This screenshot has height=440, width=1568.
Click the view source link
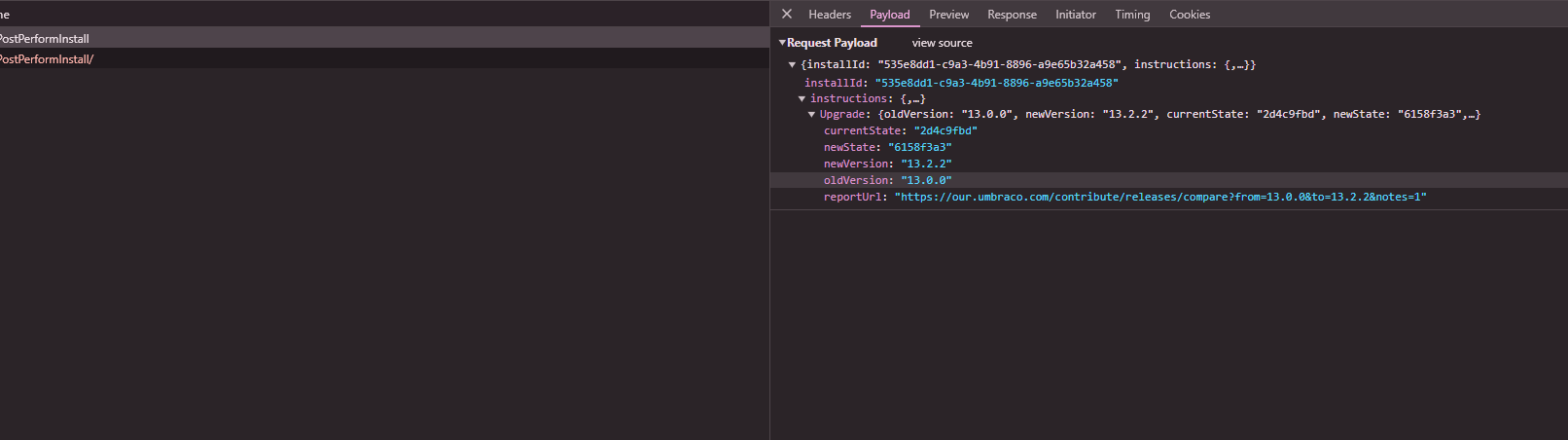click(x=942, y=43)
